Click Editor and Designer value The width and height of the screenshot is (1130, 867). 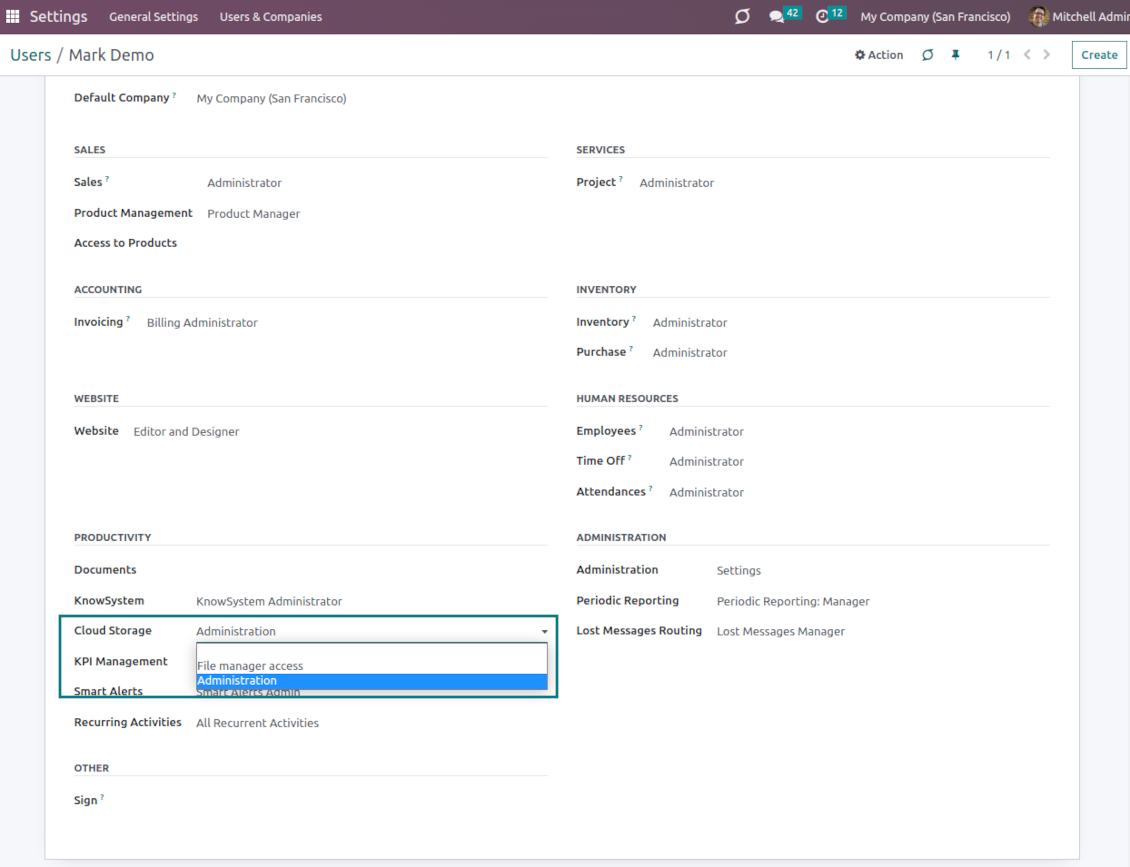click(186, 432)
